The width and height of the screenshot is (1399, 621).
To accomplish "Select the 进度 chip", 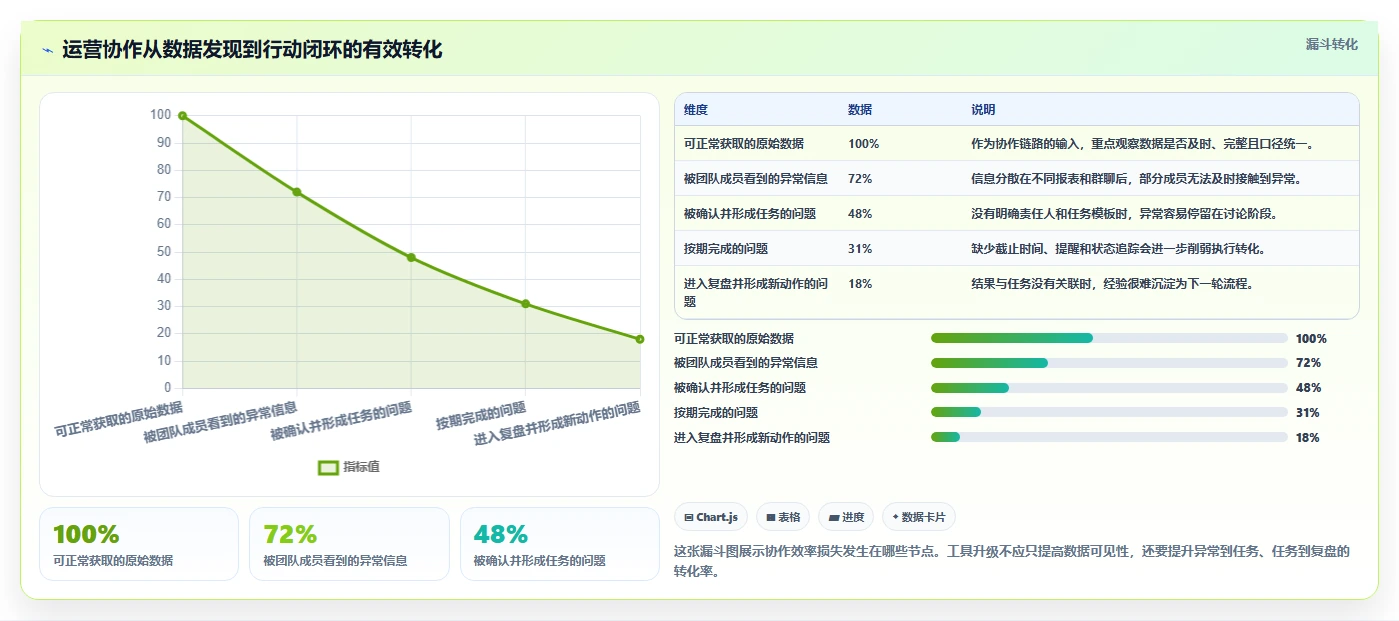I will coord(846,517).
